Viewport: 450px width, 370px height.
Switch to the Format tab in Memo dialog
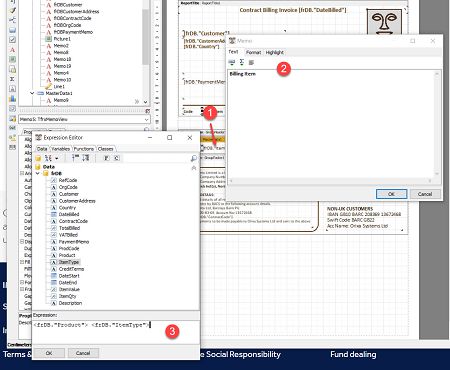click(x=253, y=52)
